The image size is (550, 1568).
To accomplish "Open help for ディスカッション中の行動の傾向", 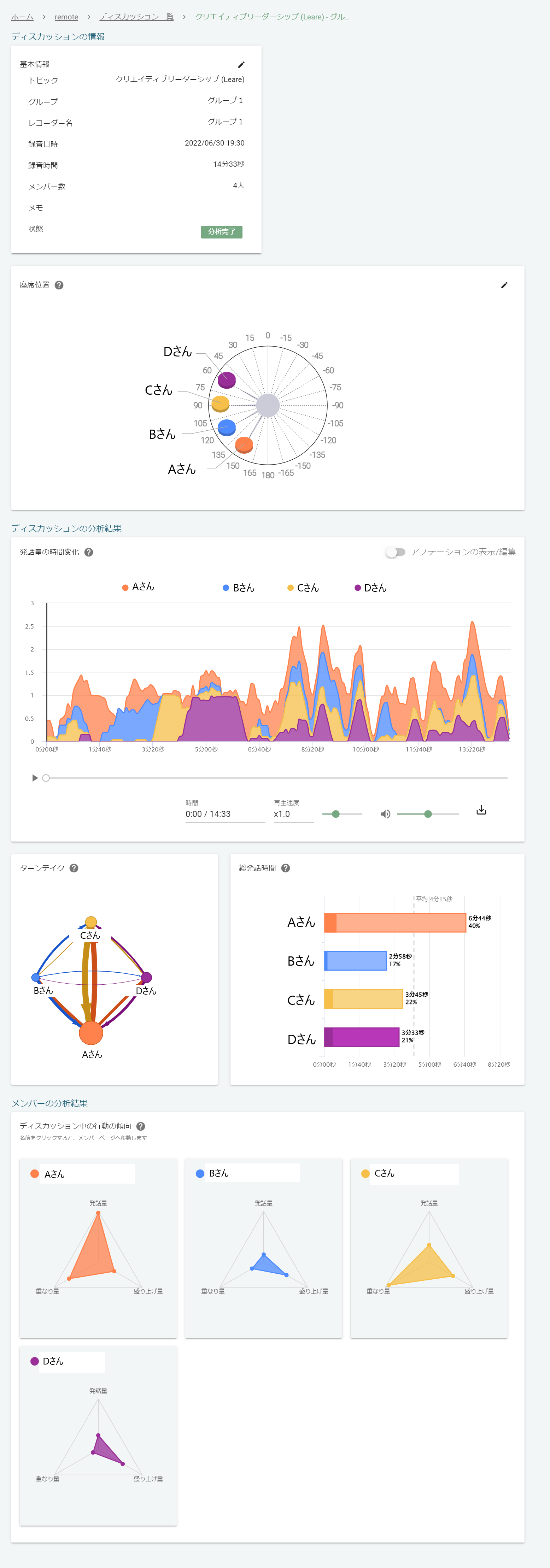I will click(141, 1126).
